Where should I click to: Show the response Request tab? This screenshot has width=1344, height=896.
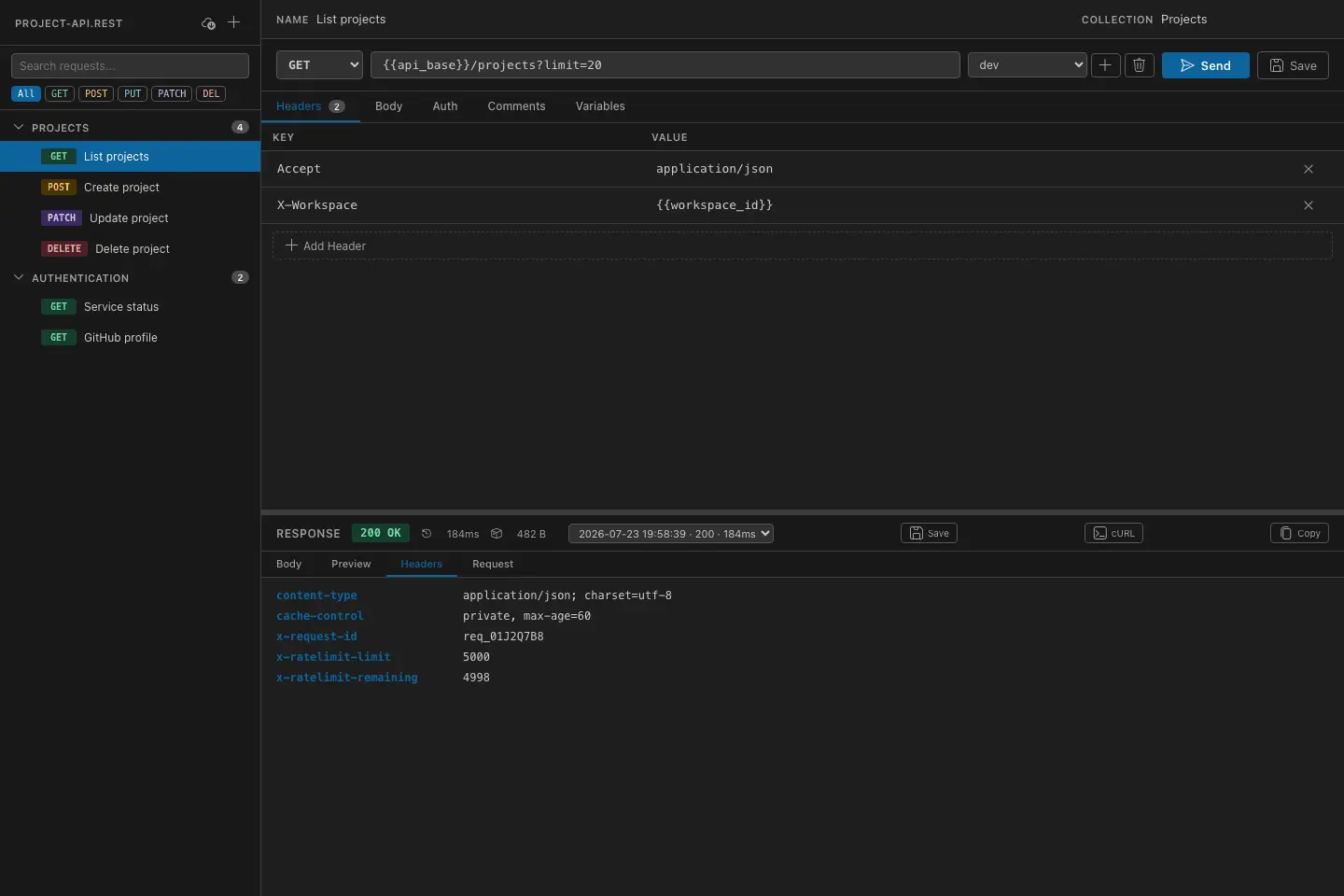coord(493,564)
